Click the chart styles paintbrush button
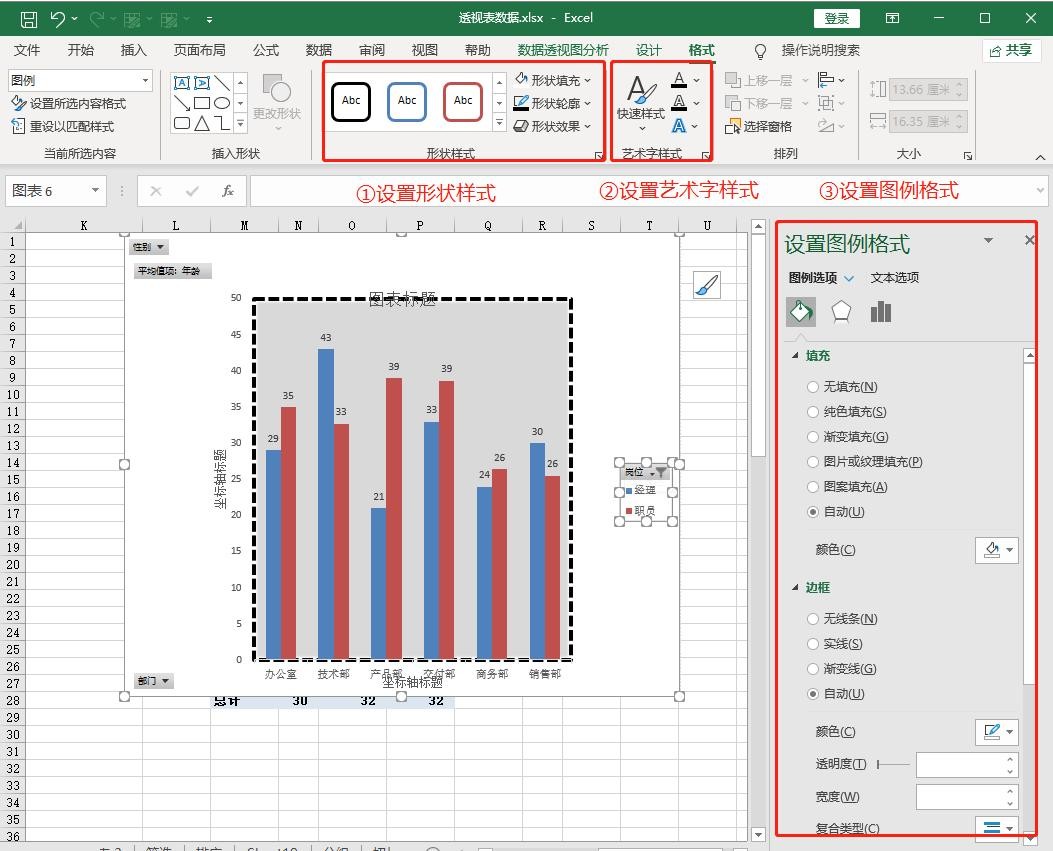Viewport: 1053px width, 851px height. click(706, 286)
